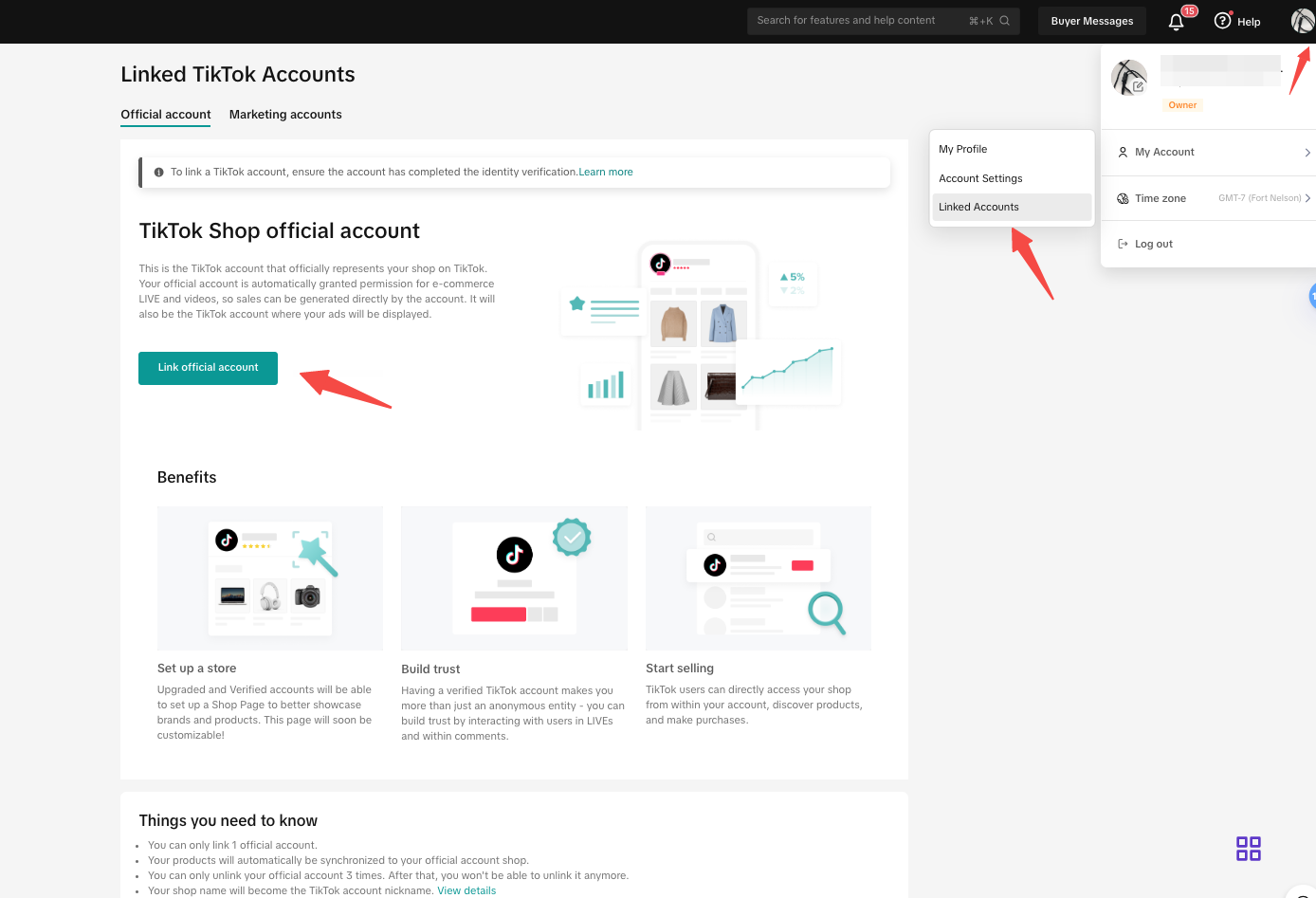Click the Build trust illustration
Image resolution: width=1316 pixels, height=898 pixels.
click(x=514, y=578)
